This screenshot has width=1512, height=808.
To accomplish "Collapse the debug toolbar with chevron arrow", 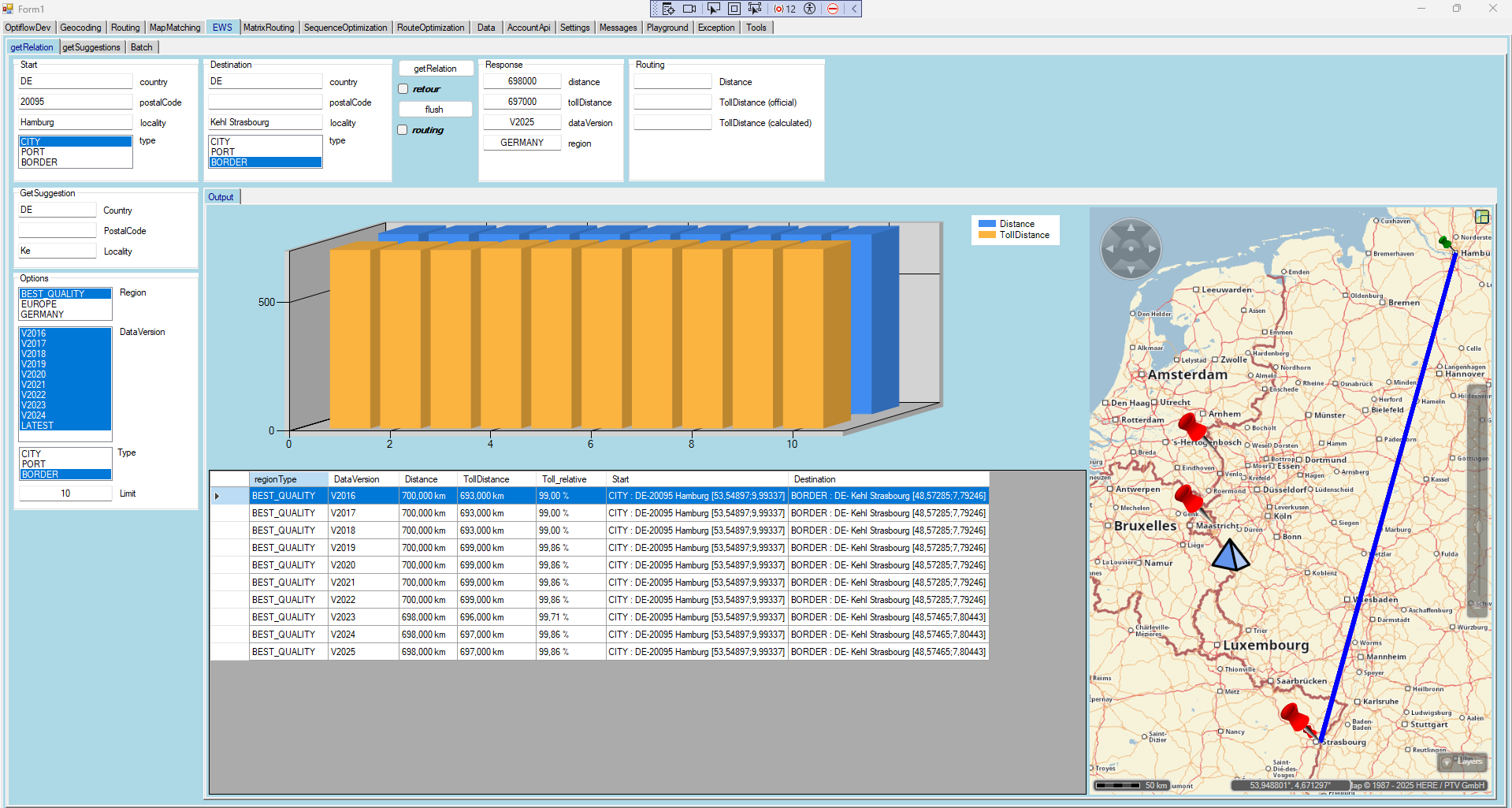I will click(x=853, y=9).
